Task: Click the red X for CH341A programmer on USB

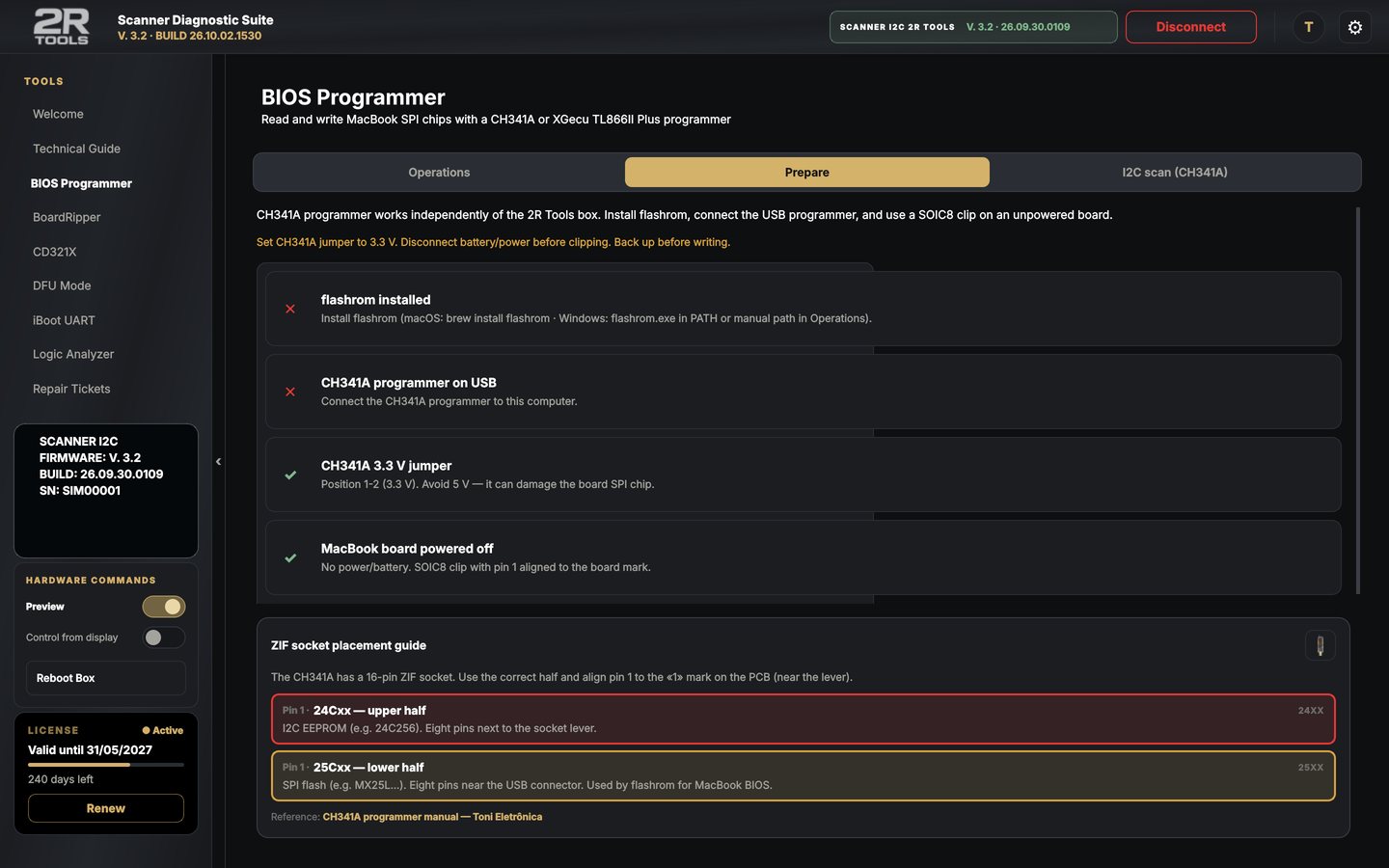Action: (x=290, y=392)
